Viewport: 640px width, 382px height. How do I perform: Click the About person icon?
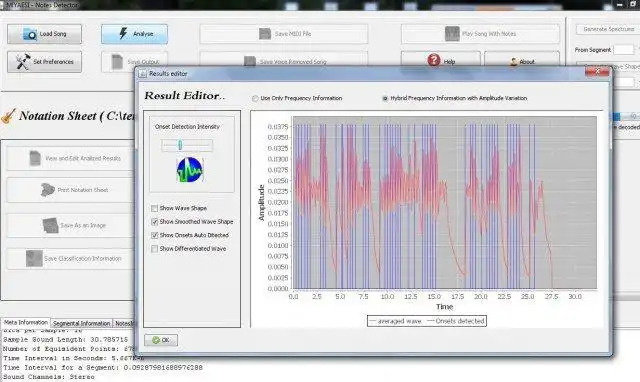point(513,62)
